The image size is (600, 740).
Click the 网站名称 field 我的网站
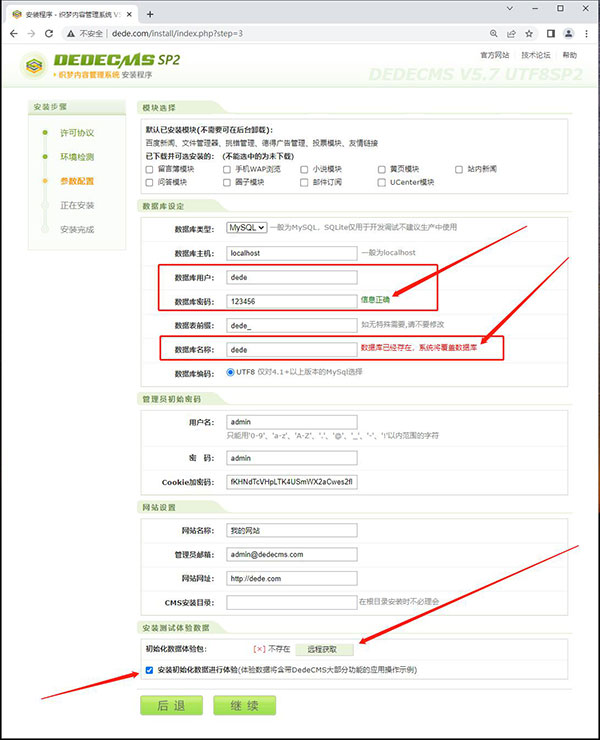coord(292,530)
